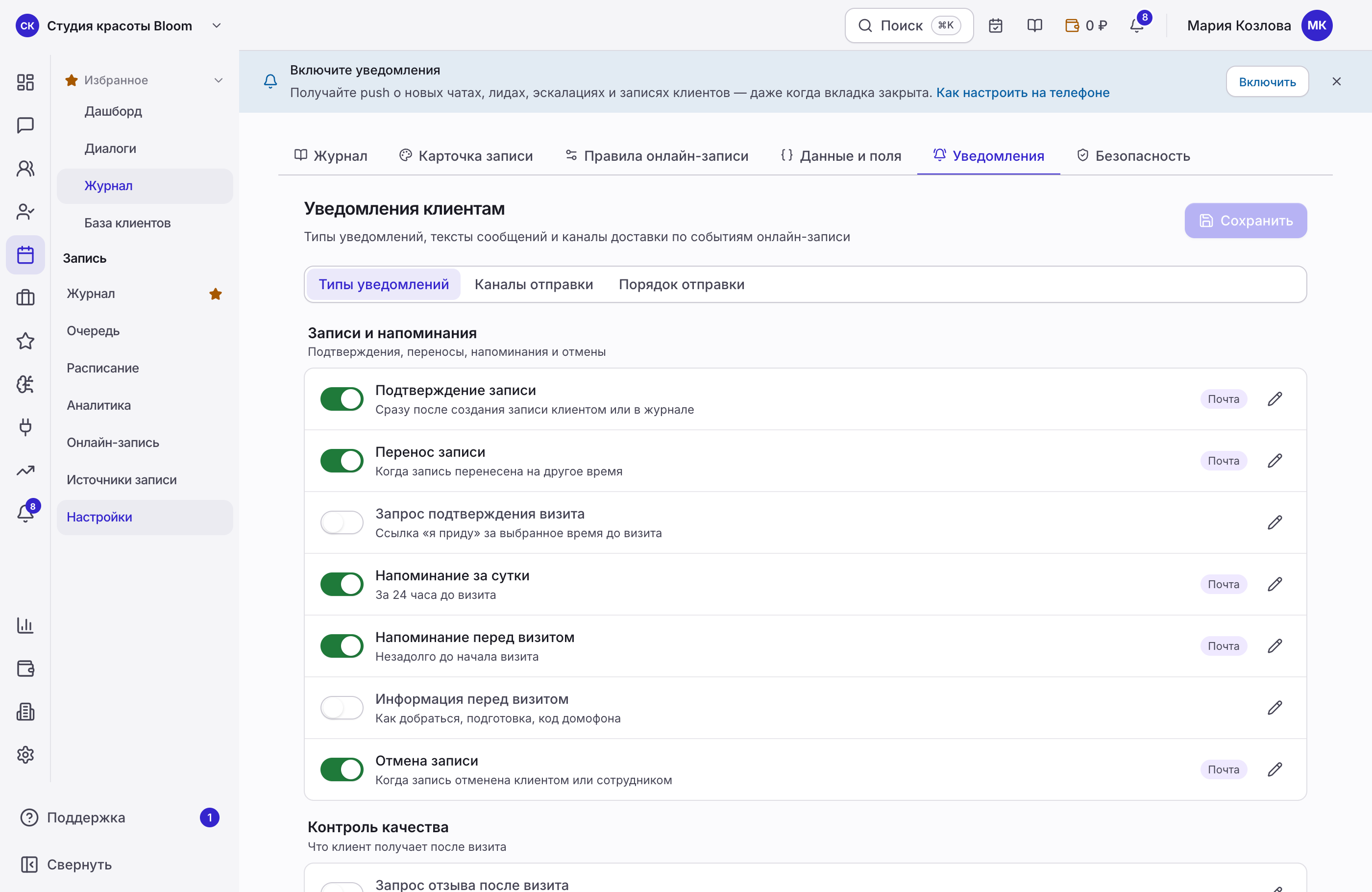Open the Правила онлайн-записи tab
Viewport: 1372px width, 892px height.
(x=657, y=156)
